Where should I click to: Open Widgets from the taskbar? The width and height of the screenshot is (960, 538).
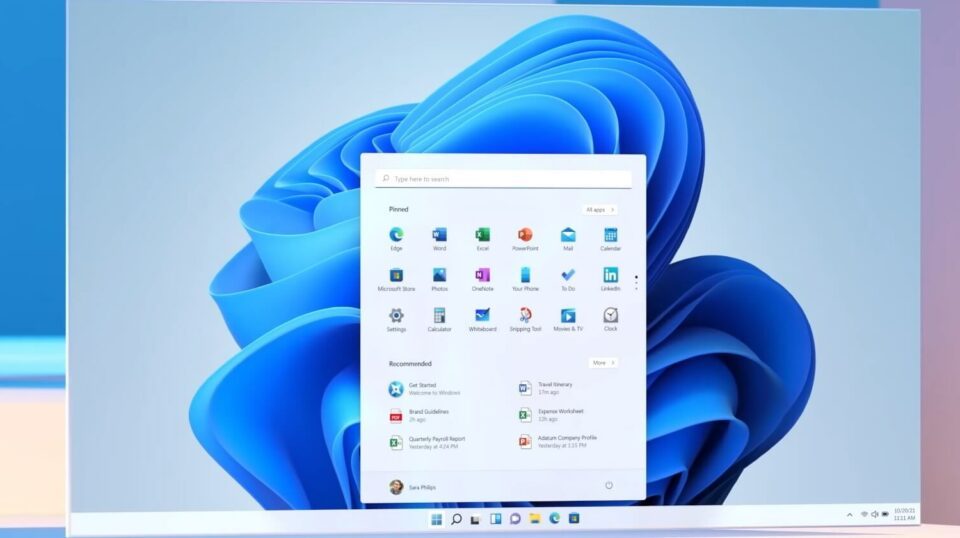click(495, 519)
